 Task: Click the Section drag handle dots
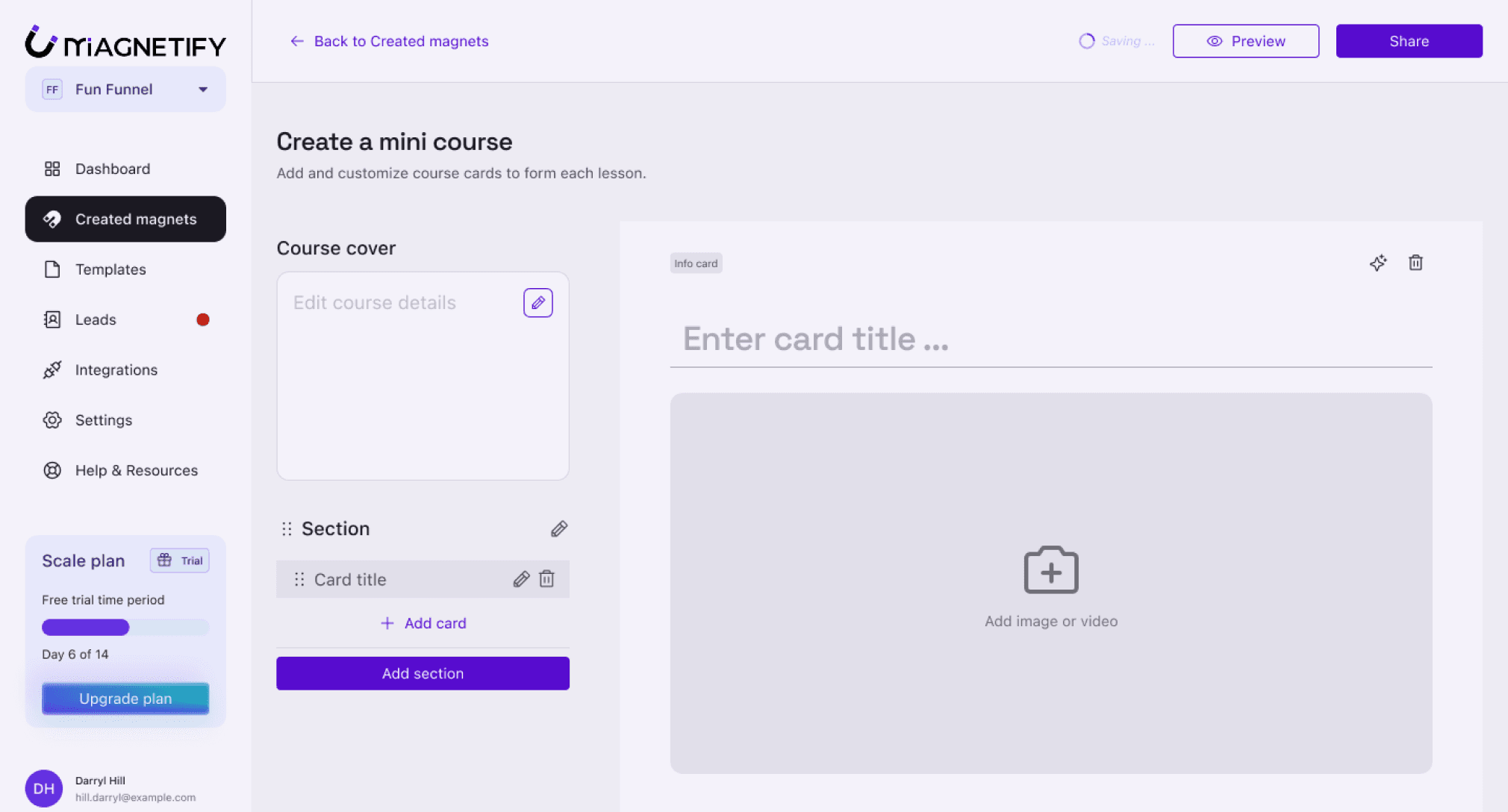pos(287,528)
